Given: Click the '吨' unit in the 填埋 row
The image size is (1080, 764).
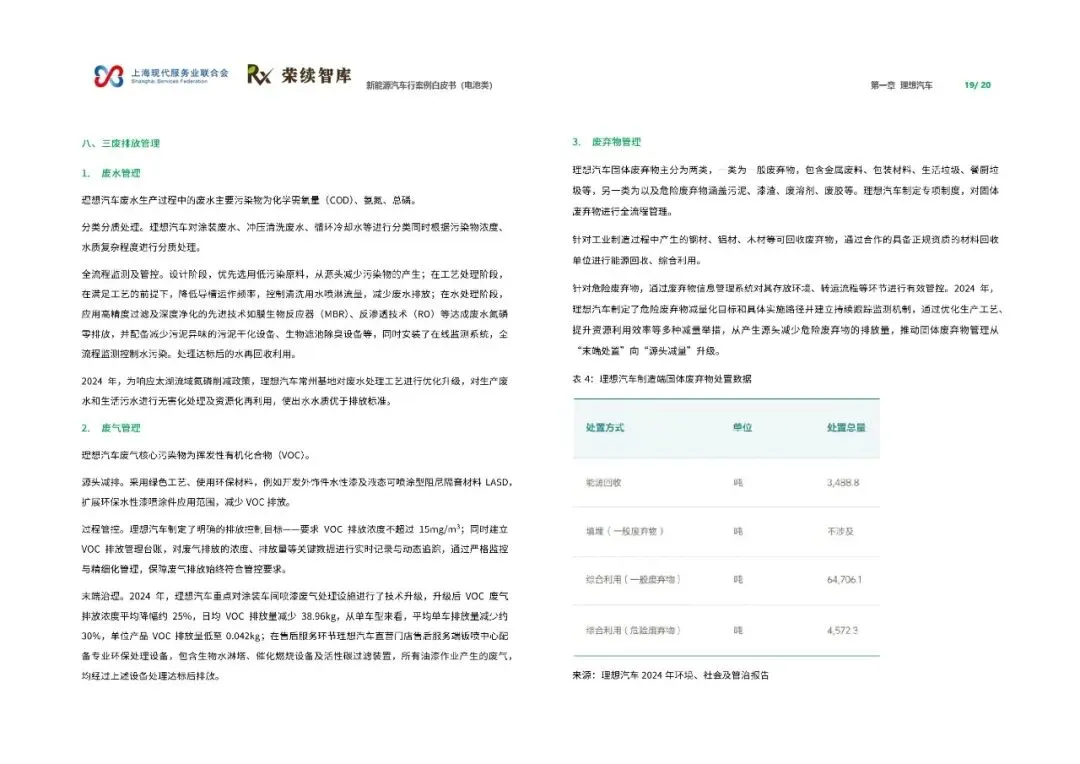Looking at the screenshot, I should 738,531.
